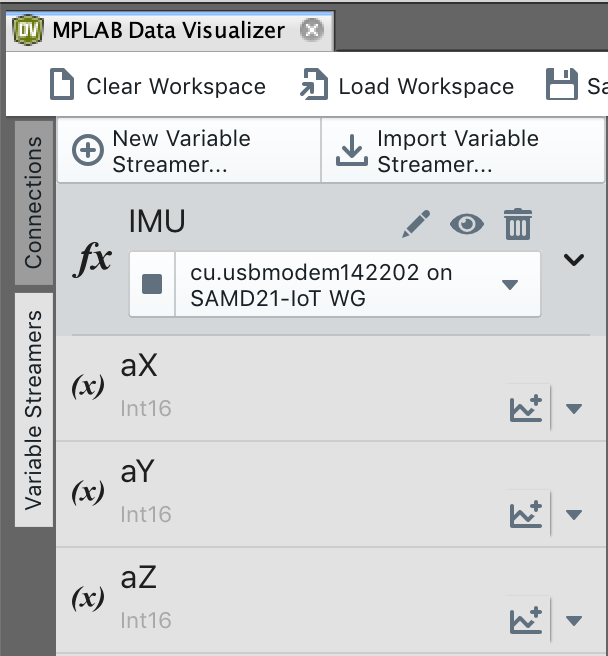Plot aY variable using graph icon
608x656 pixels.
pos(526,513)
